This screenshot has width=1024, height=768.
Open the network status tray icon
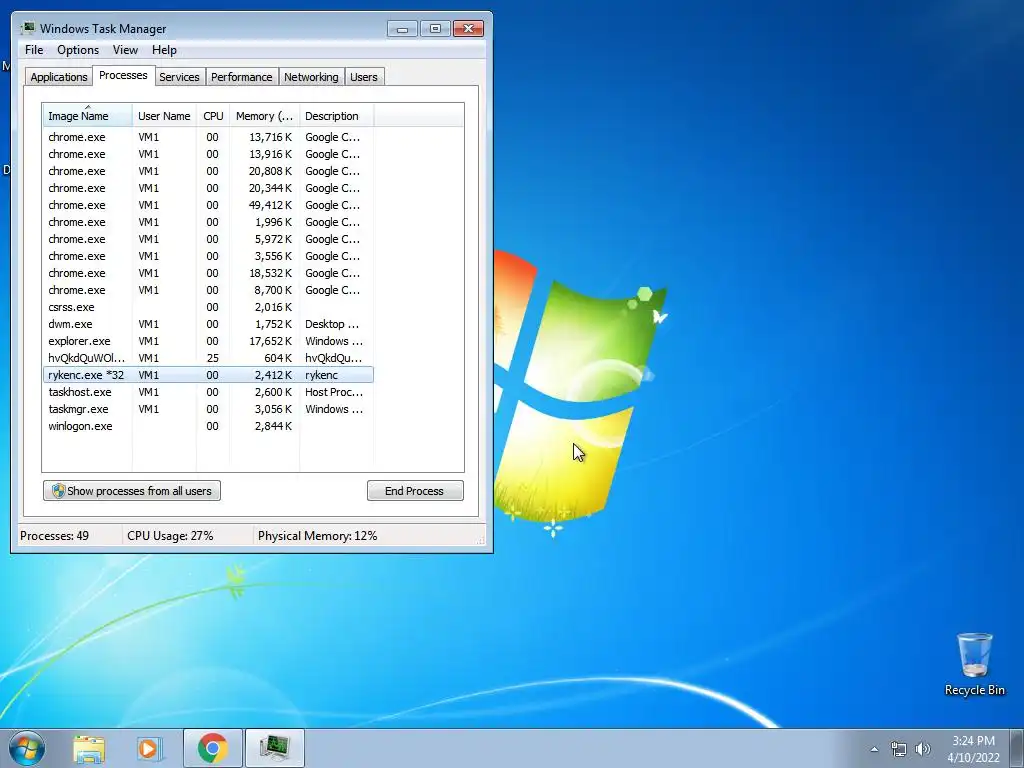899,749
